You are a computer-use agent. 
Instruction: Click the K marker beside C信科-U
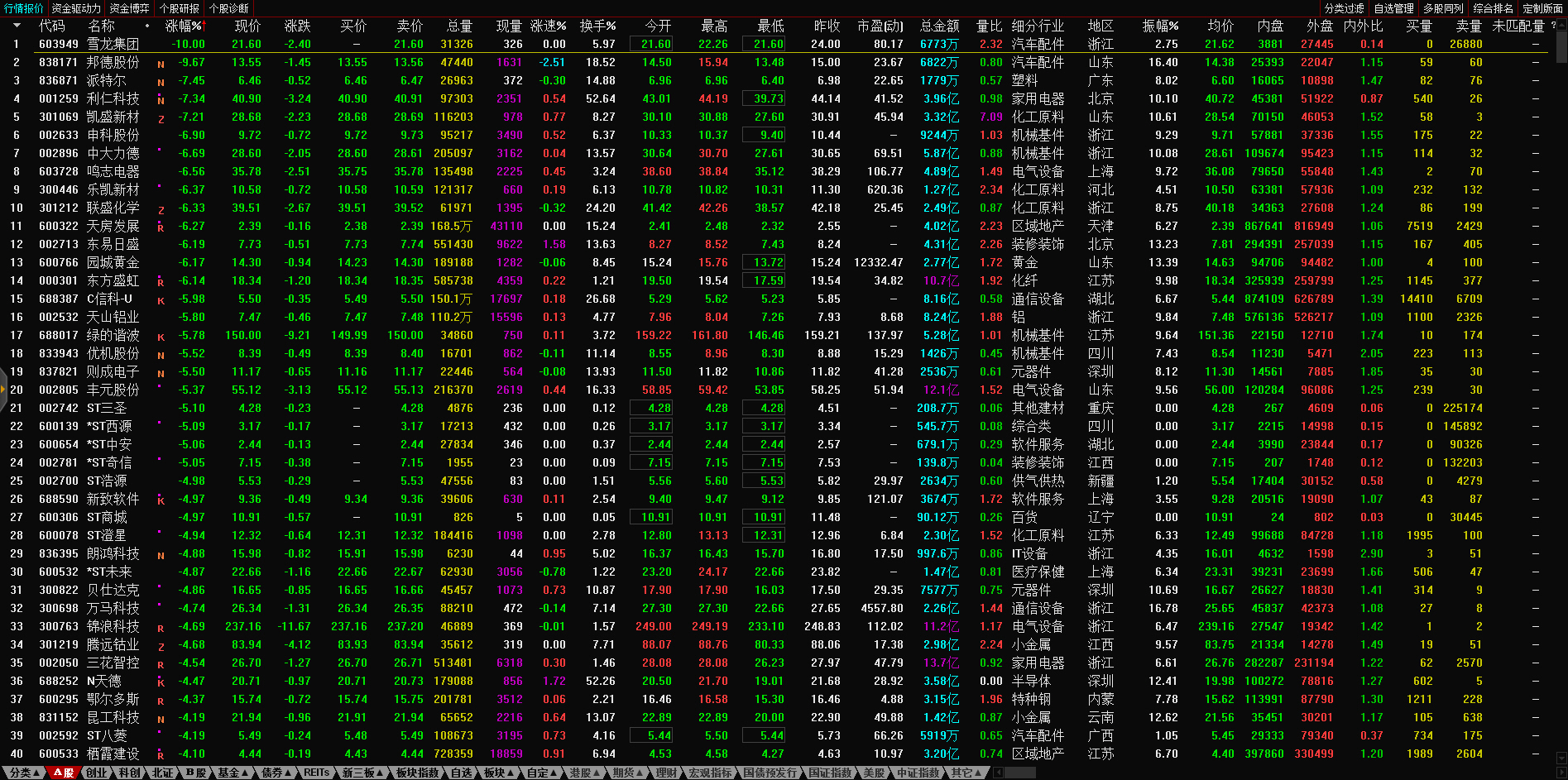[x=161, y=300]
